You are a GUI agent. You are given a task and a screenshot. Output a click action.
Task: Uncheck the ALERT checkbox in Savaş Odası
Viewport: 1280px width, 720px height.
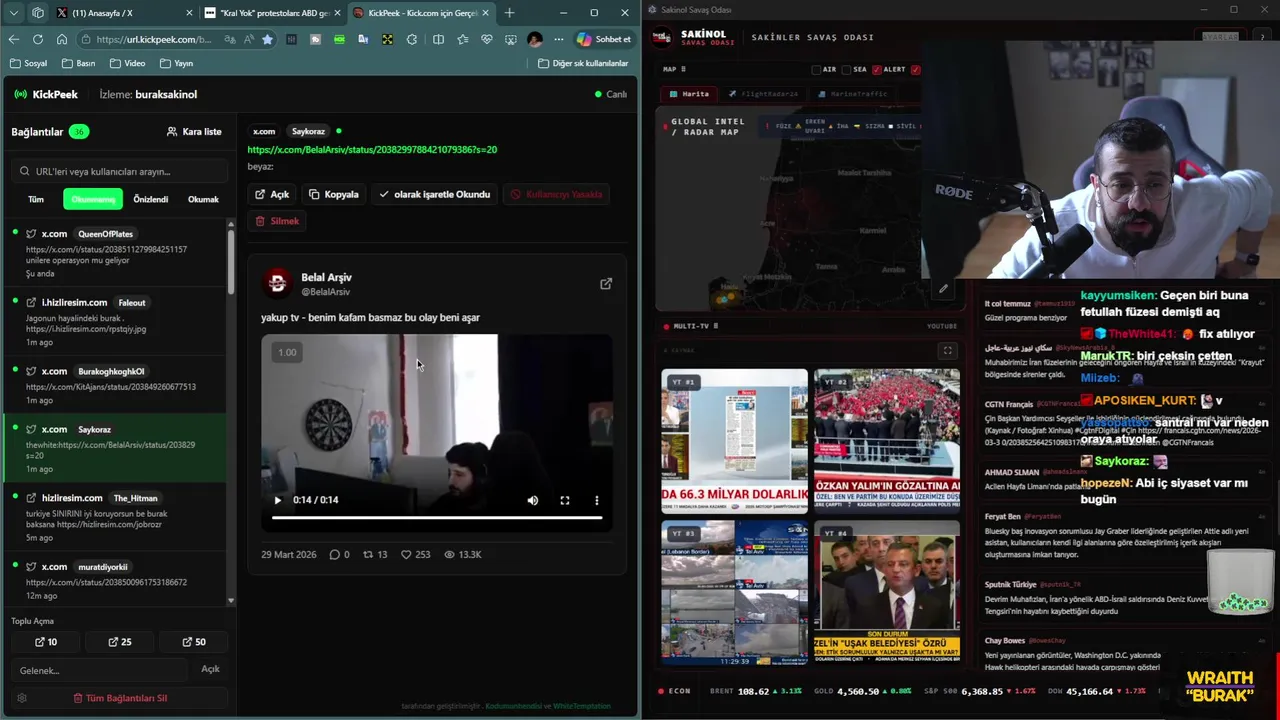coord(877,70)
